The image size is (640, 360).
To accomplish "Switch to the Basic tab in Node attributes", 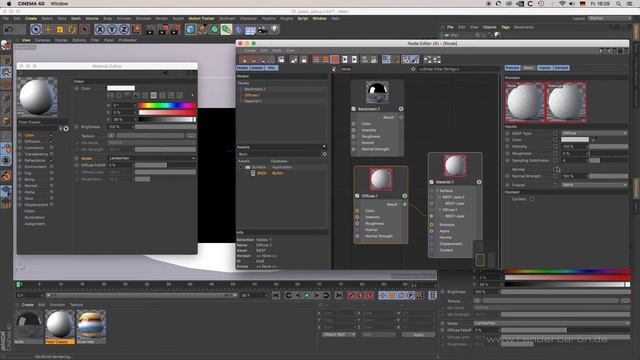I will click(529, 68).
